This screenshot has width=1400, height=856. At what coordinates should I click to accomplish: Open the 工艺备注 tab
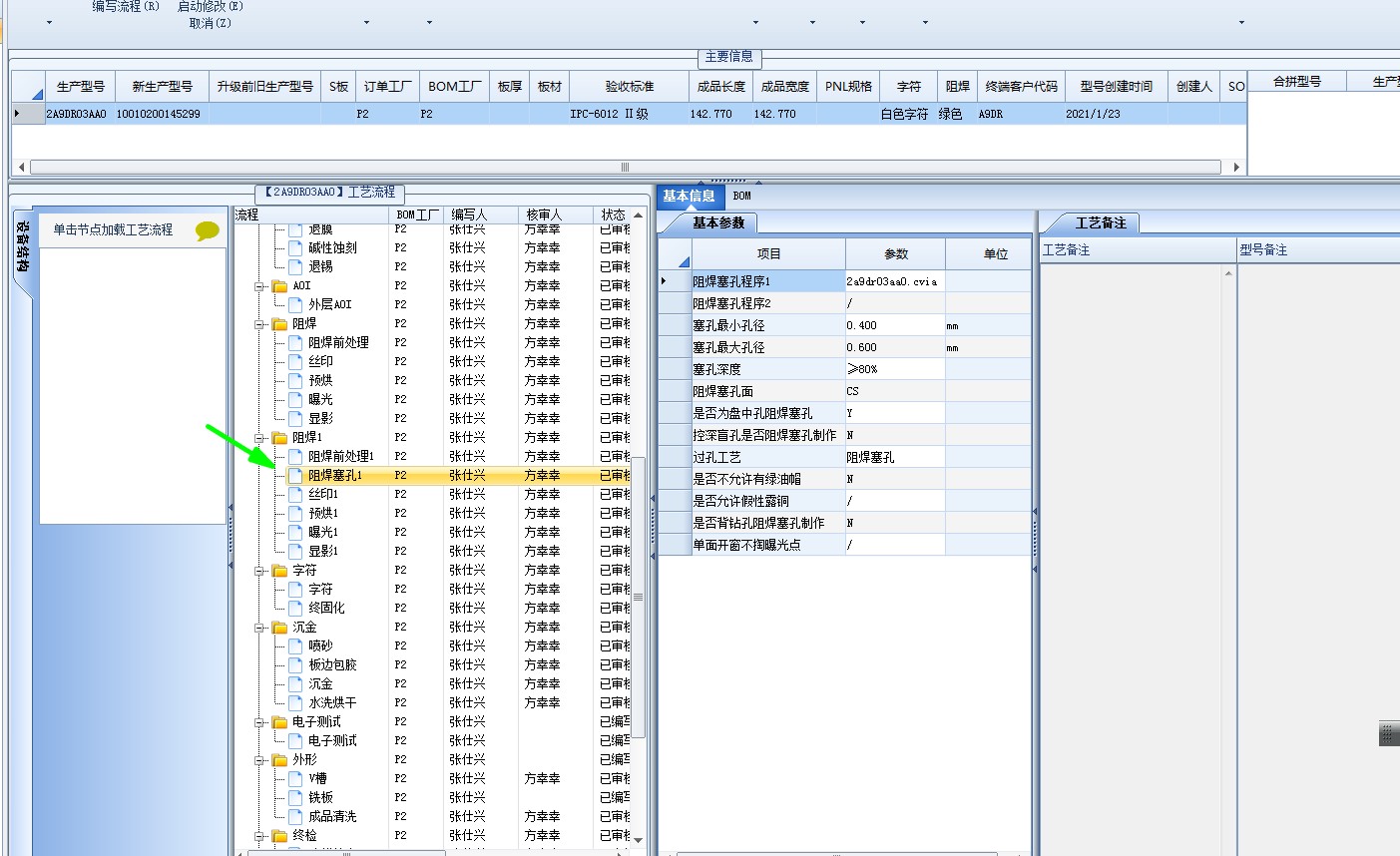point(1100,222)
